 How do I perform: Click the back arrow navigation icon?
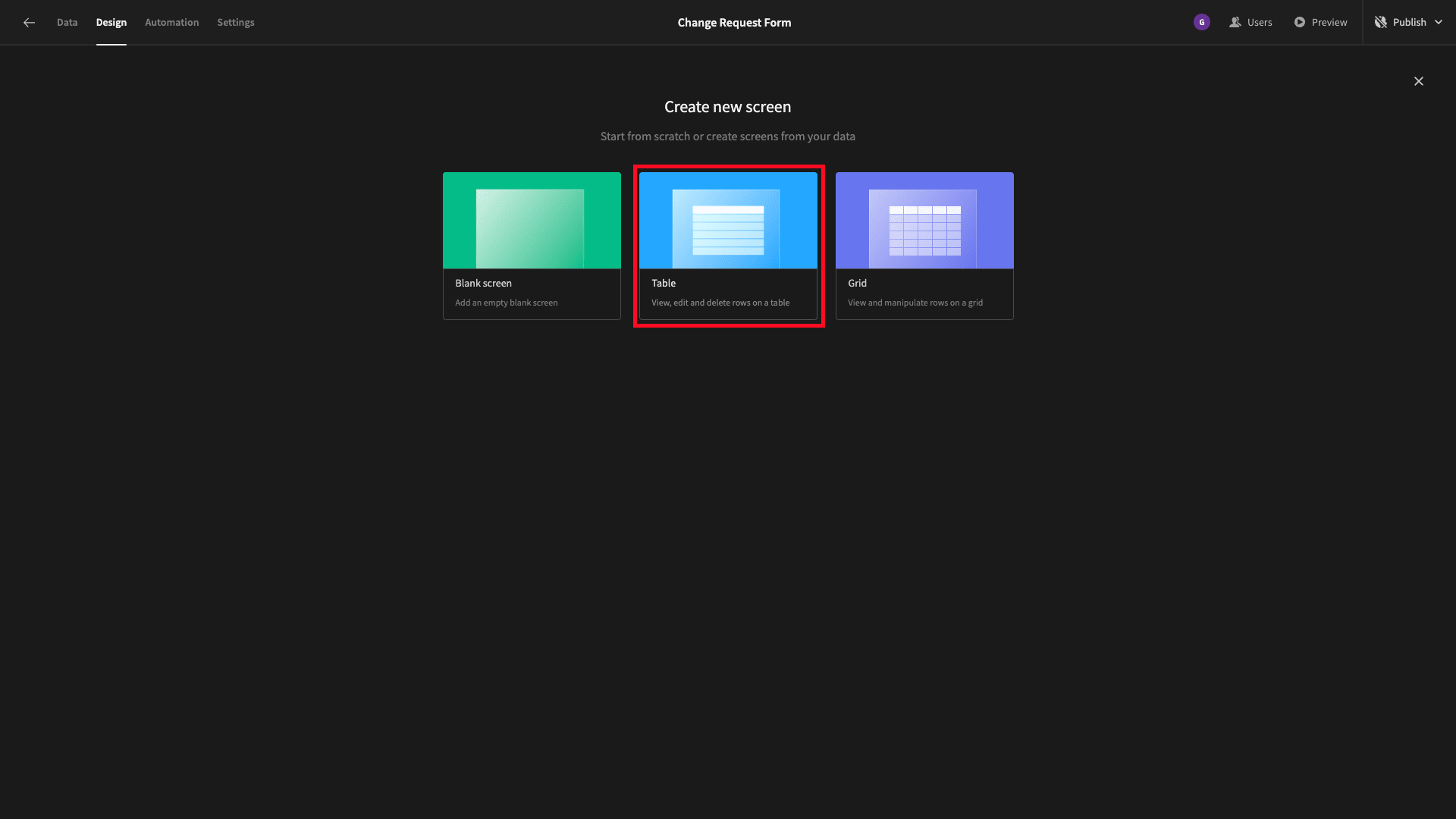tap(29, 22)
